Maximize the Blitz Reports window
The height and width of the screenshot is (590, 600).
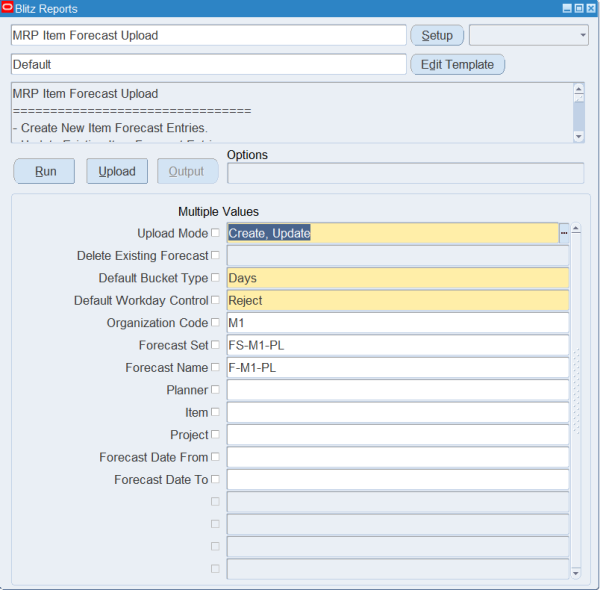(579, 8)
